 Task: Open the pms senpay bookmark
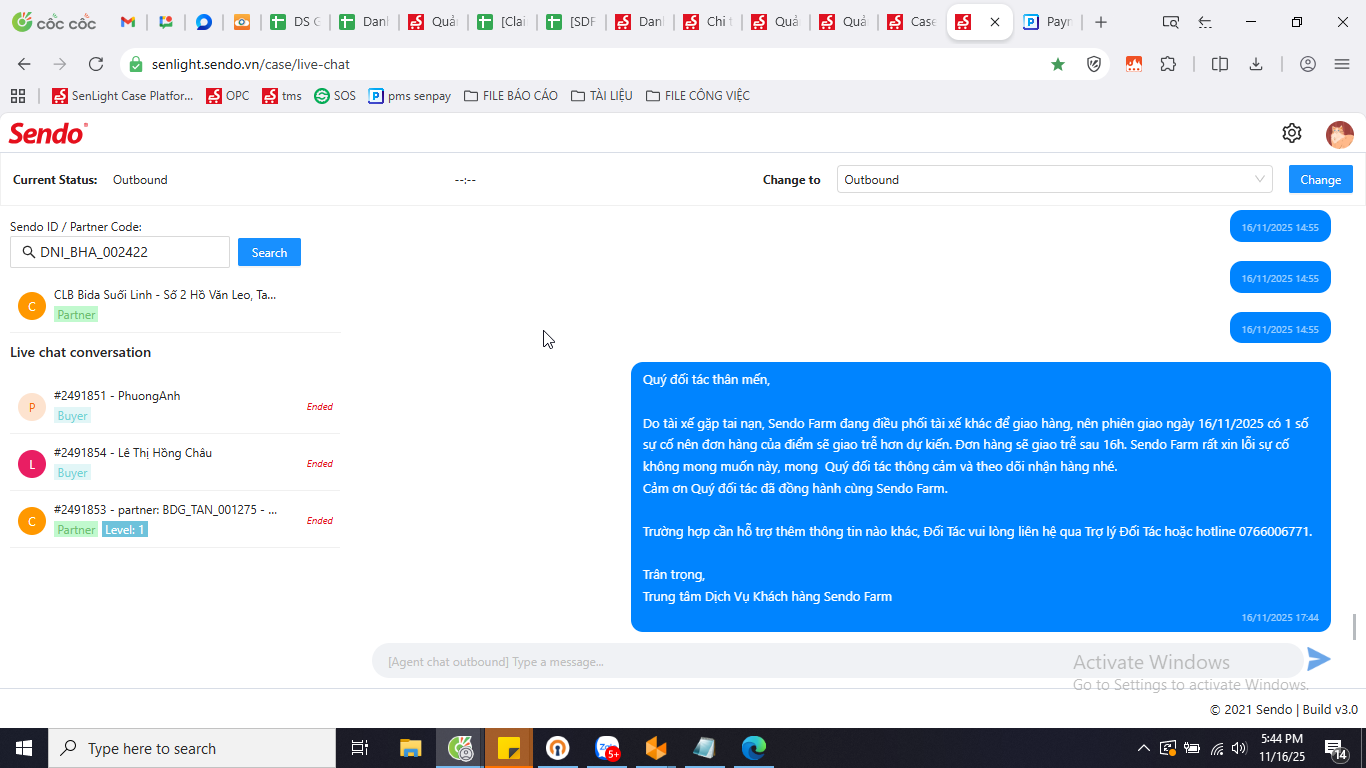point(410,96)
